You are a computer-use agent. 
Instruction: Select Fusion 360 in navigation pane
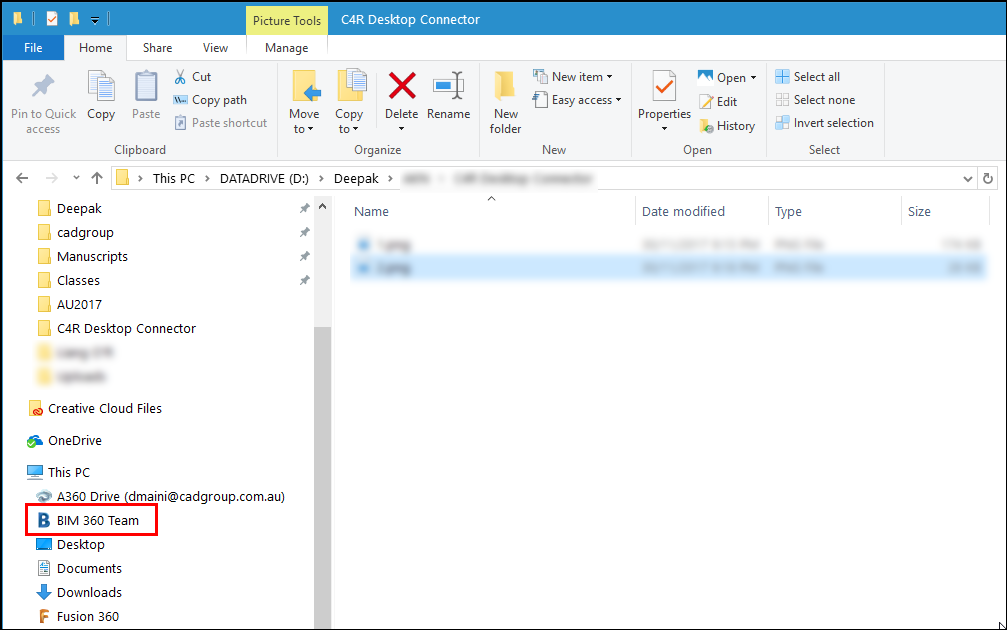click(78, 617)
